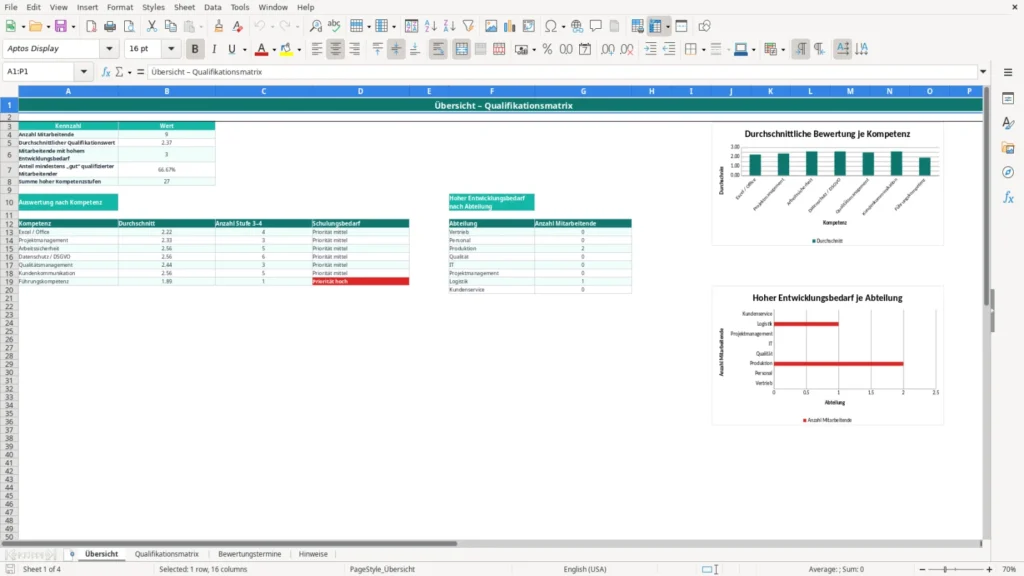
Task: Click the zoom in plus button
Action: click(989, 569)
